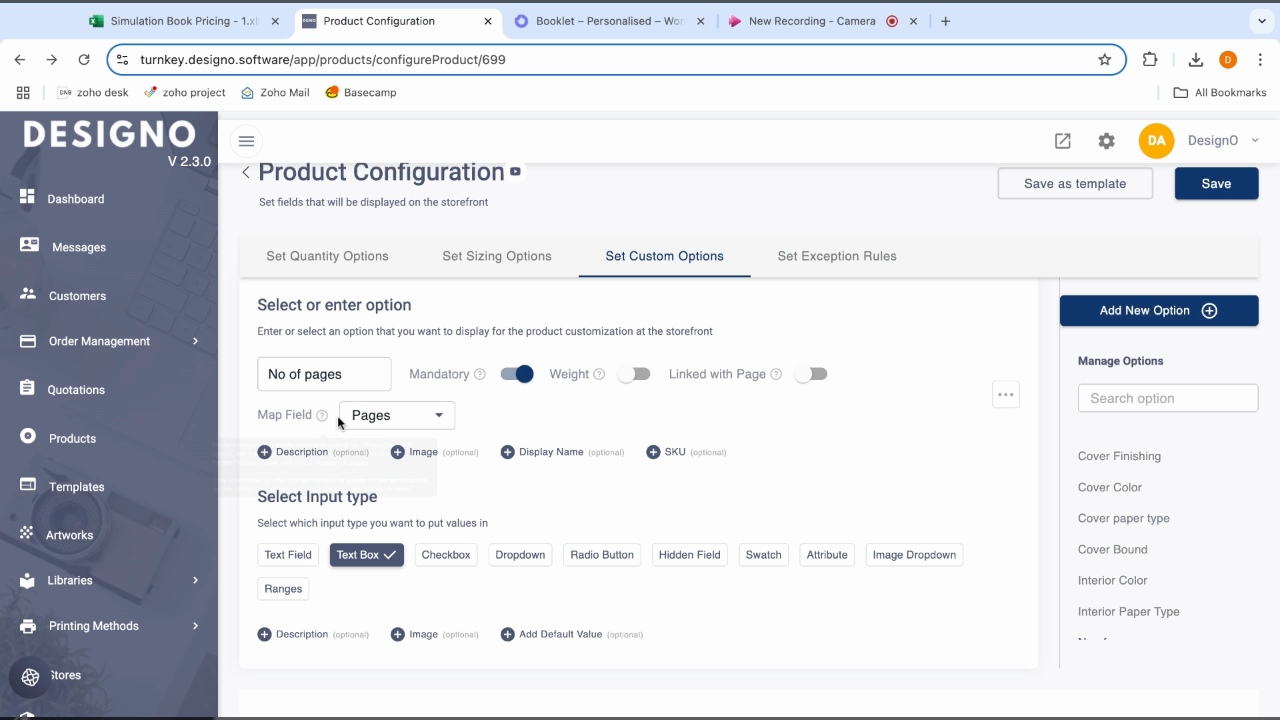
Task: Click the Dashboard icon in sidebar
Action: (x=28, y=197)
